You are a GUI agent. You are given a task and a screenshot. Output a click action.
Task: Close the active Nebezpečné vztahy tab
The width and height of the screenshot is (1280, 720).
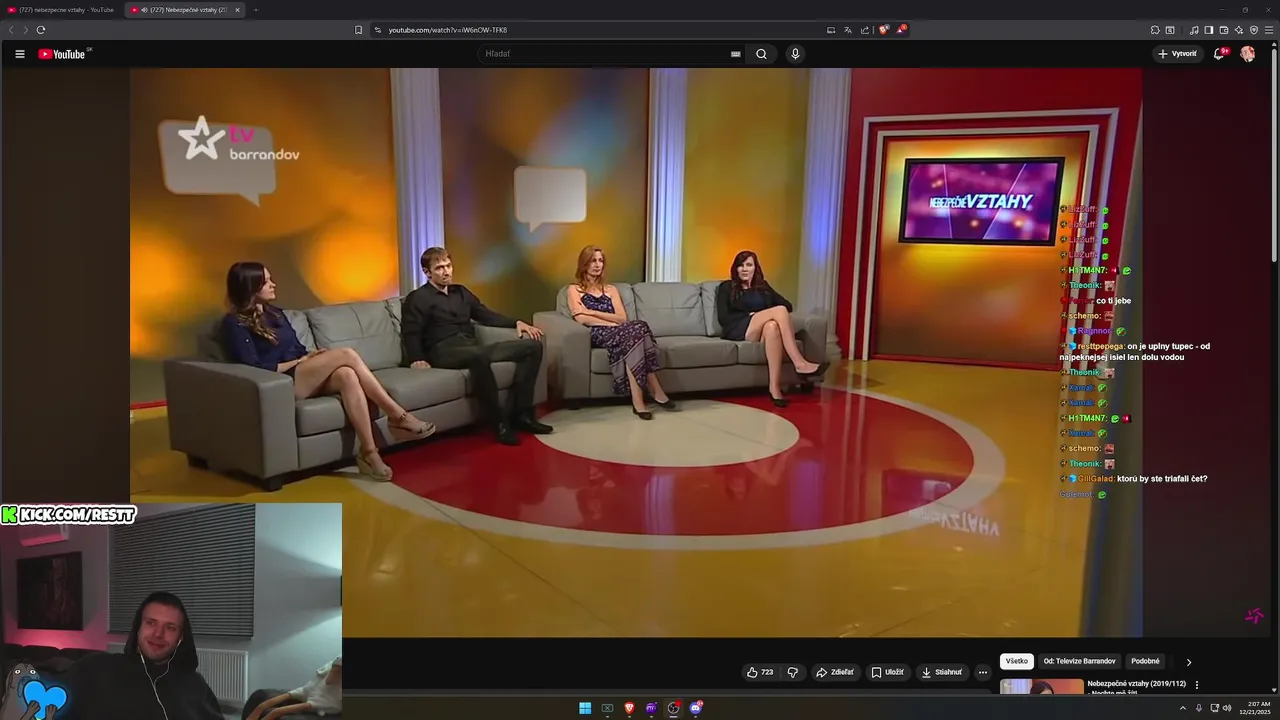pos(237,10)
